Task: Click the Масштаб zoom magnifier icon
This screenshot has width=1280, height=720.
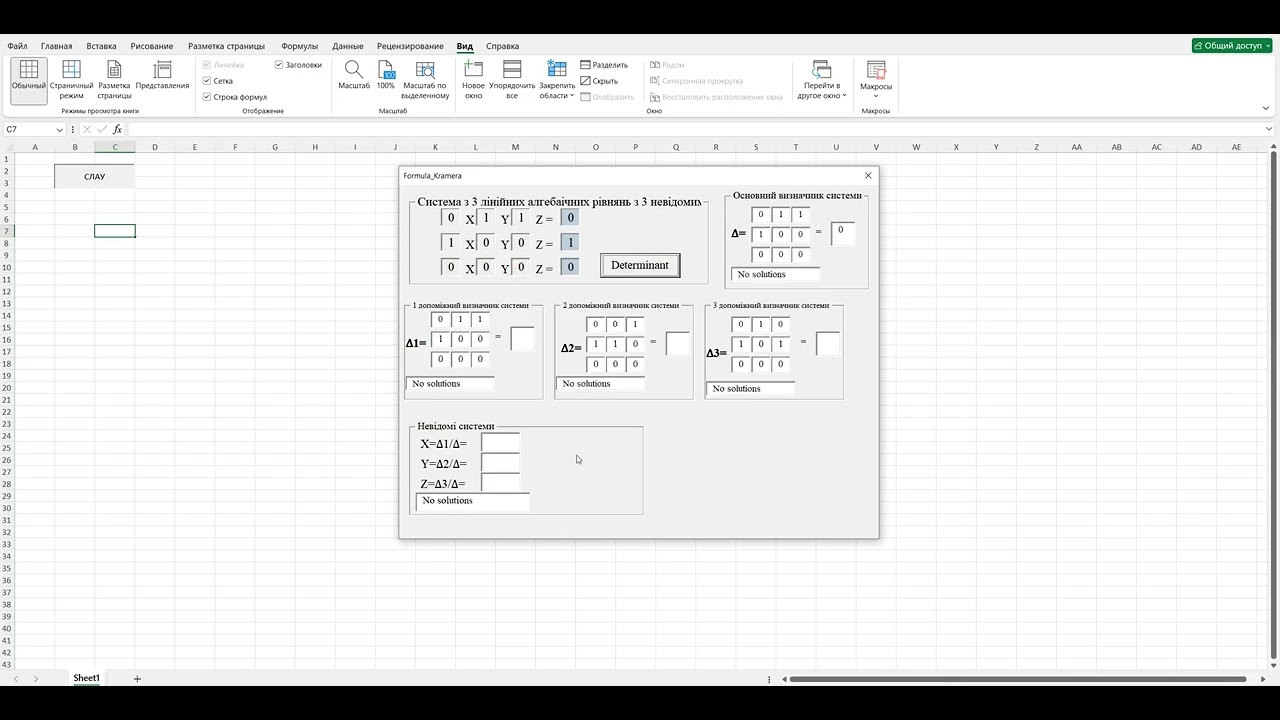Action: tap(354, 75)
